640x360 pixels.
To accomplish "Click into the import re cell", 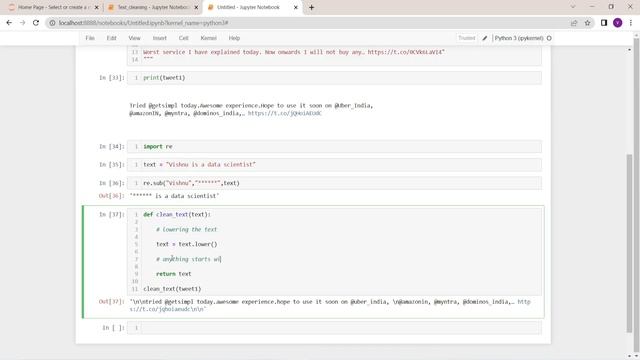I will (x=334, y=146).
